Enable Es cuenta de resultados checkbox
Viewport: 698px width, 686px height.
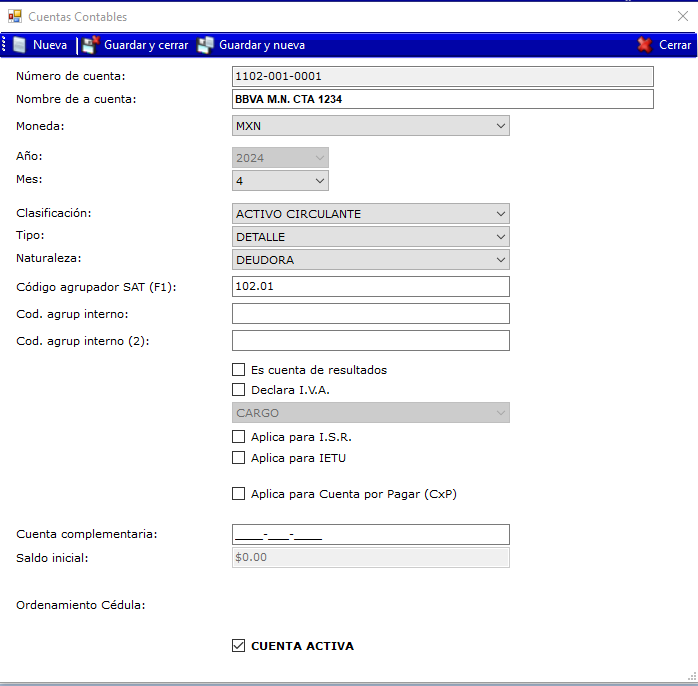238,370
